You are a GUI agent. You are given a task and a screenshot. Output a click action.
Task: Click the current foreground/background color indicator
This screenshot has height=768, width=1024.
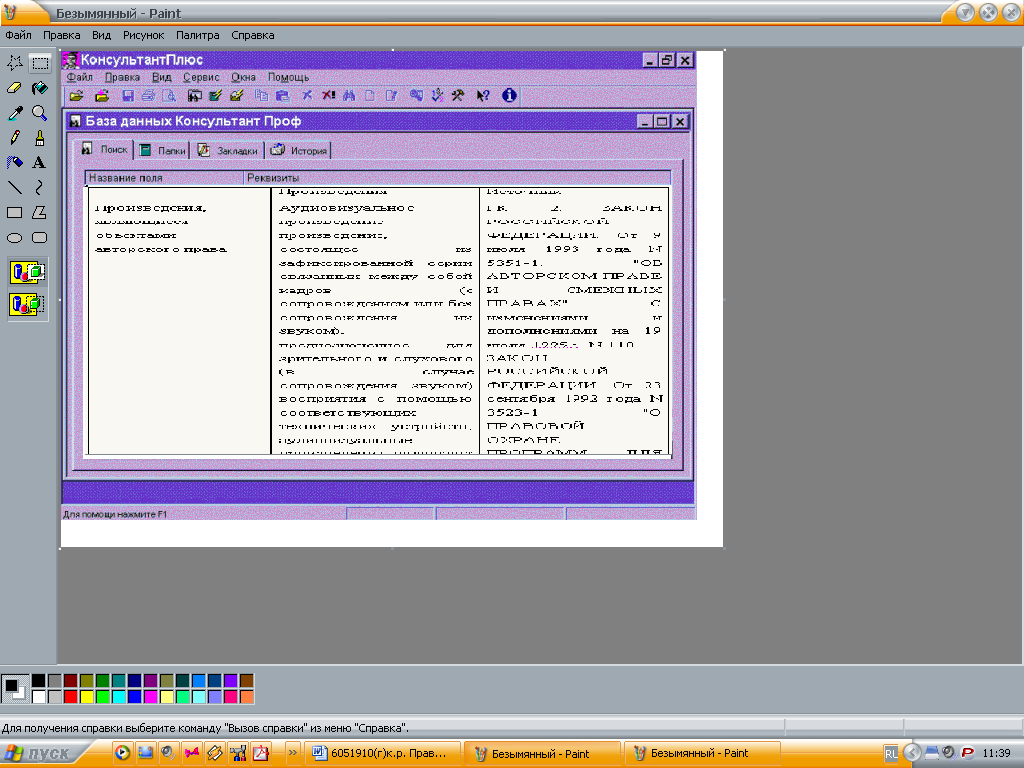[14, 689]
